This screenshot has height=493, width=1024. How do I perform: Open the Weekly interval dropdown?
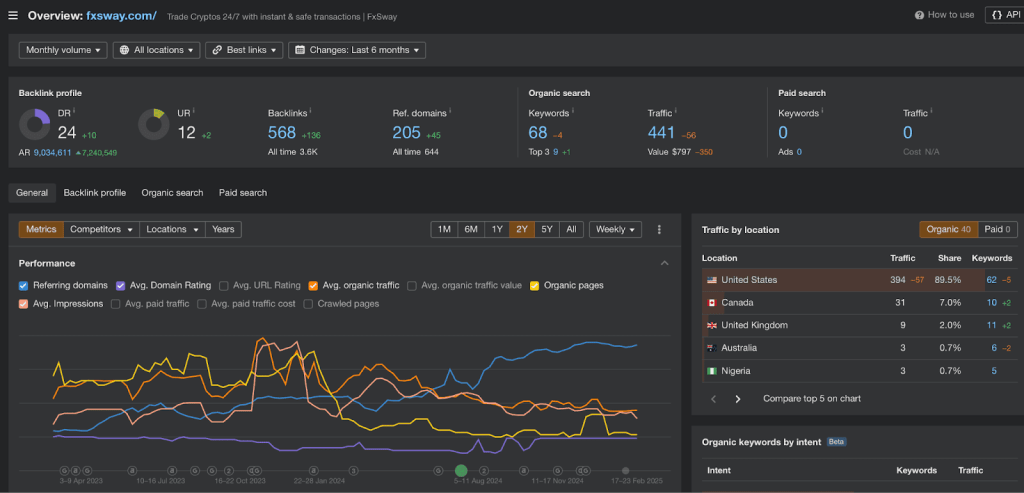coord(615,229)
